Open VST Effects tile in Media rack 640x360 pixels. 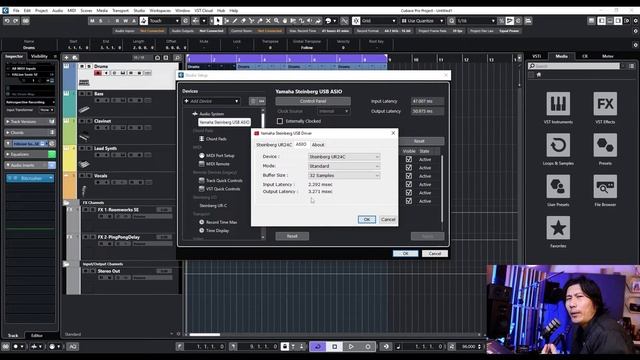pos(605,104)
